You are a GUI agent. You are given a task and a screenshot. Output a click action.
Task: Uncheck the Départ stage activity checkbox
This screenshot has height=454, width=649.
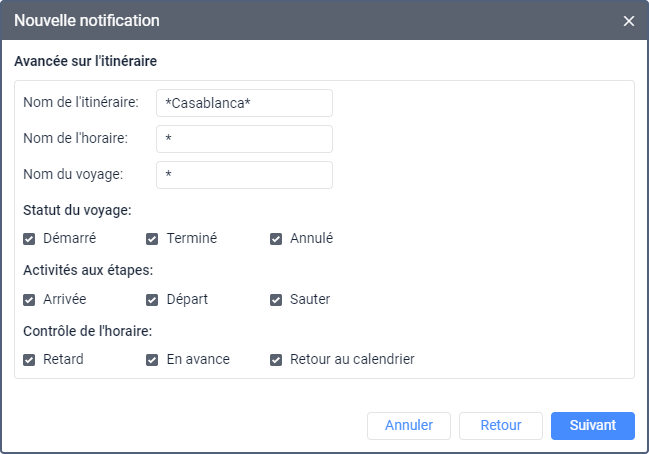click(153, 299)
